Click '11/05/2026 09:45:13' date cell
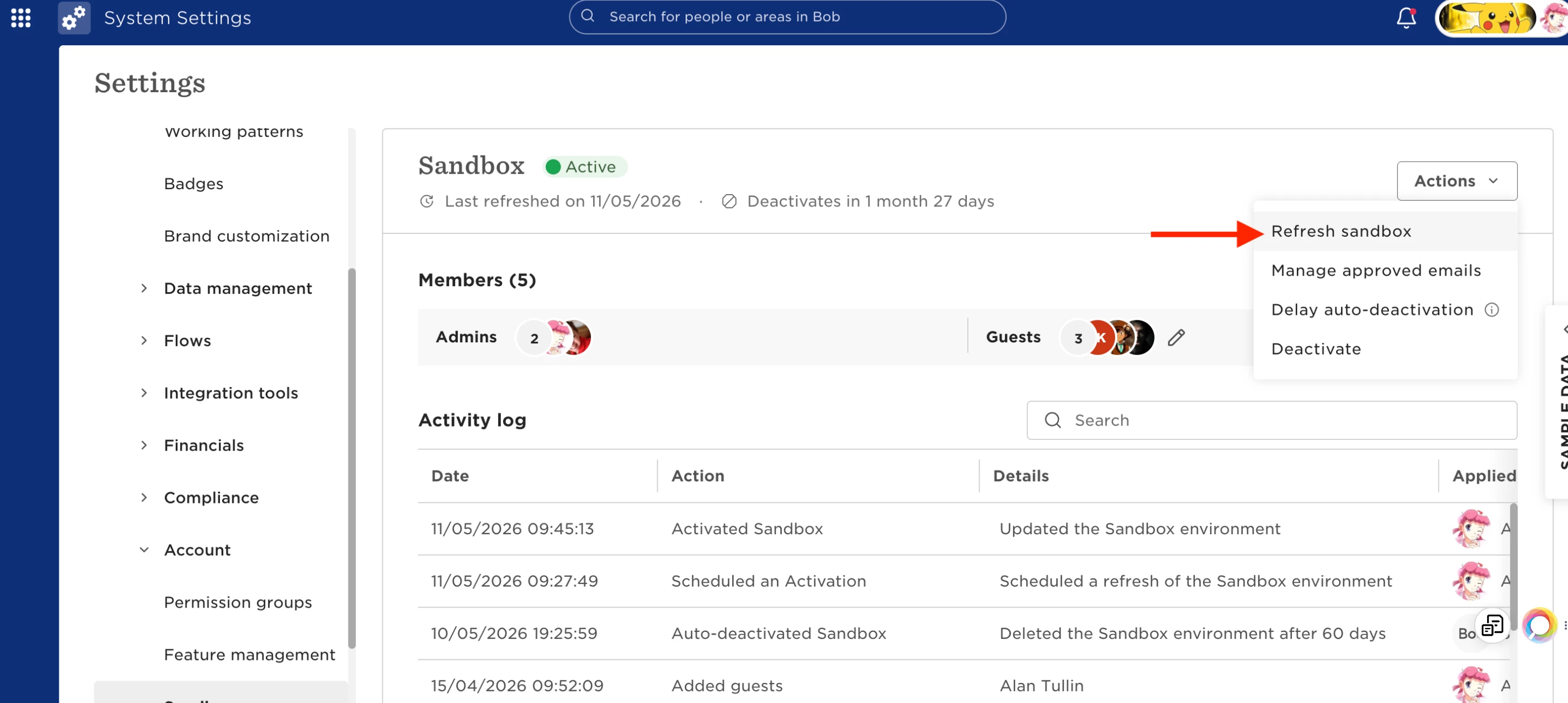 click(x=512, y=528)
